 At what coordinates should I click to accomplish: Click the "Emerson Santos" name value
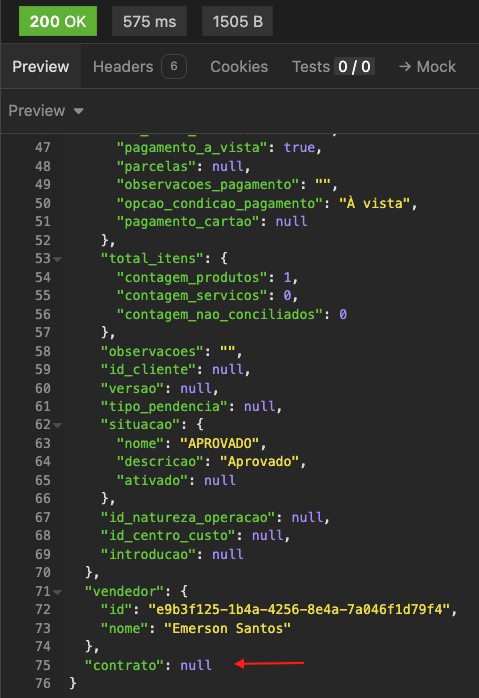click(x=227, y=629)
